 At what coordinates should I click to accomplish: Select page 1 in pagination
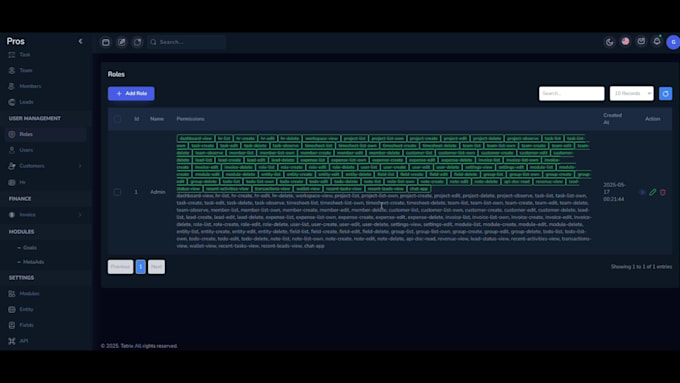tap(141, 267)
